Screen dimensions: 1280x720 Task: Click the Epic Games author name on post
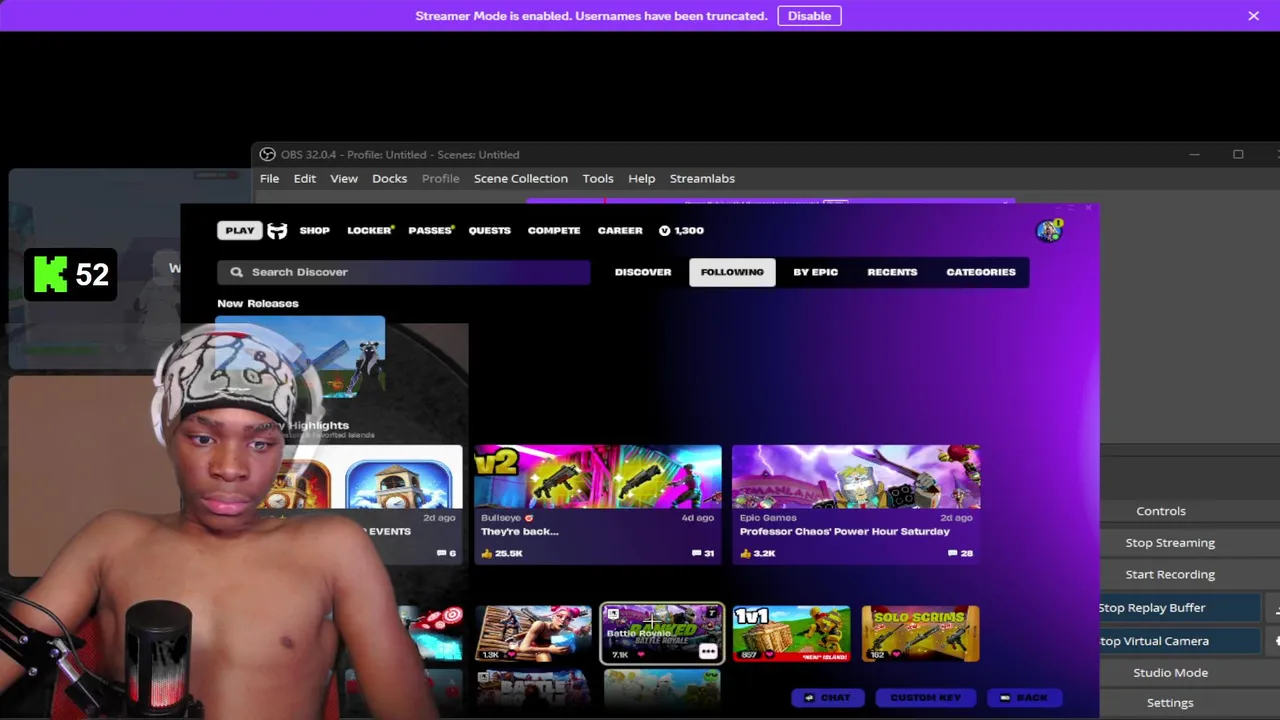pos(768,518)
